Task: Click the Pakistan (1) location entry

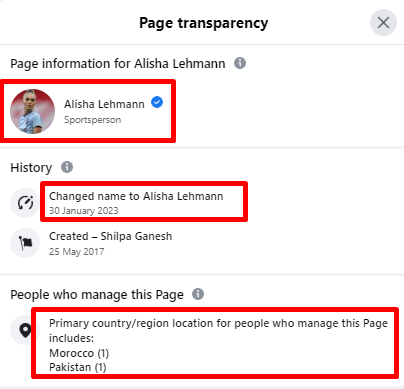Action: click(x=78, y=367)
